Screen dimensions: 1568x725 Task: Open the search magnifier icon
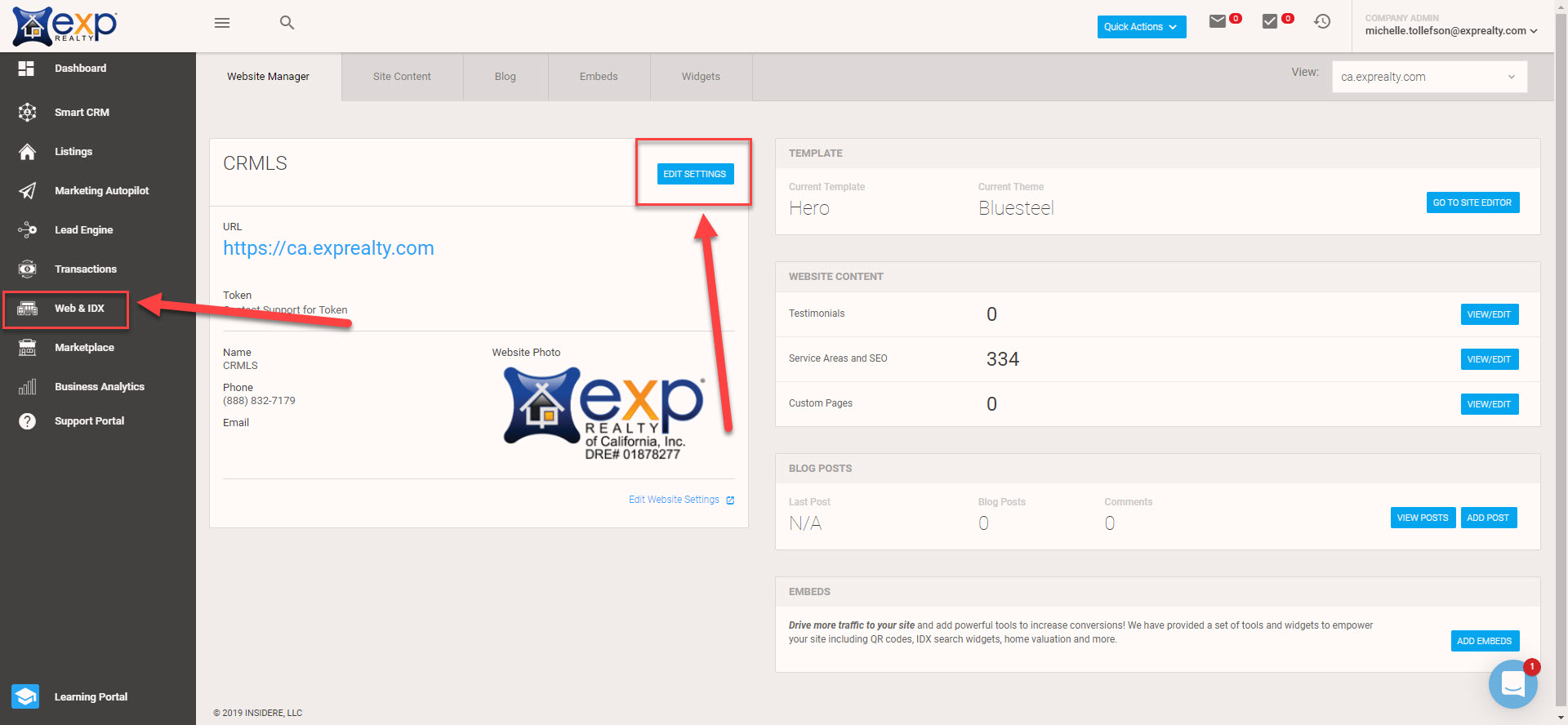click(287, 23)
